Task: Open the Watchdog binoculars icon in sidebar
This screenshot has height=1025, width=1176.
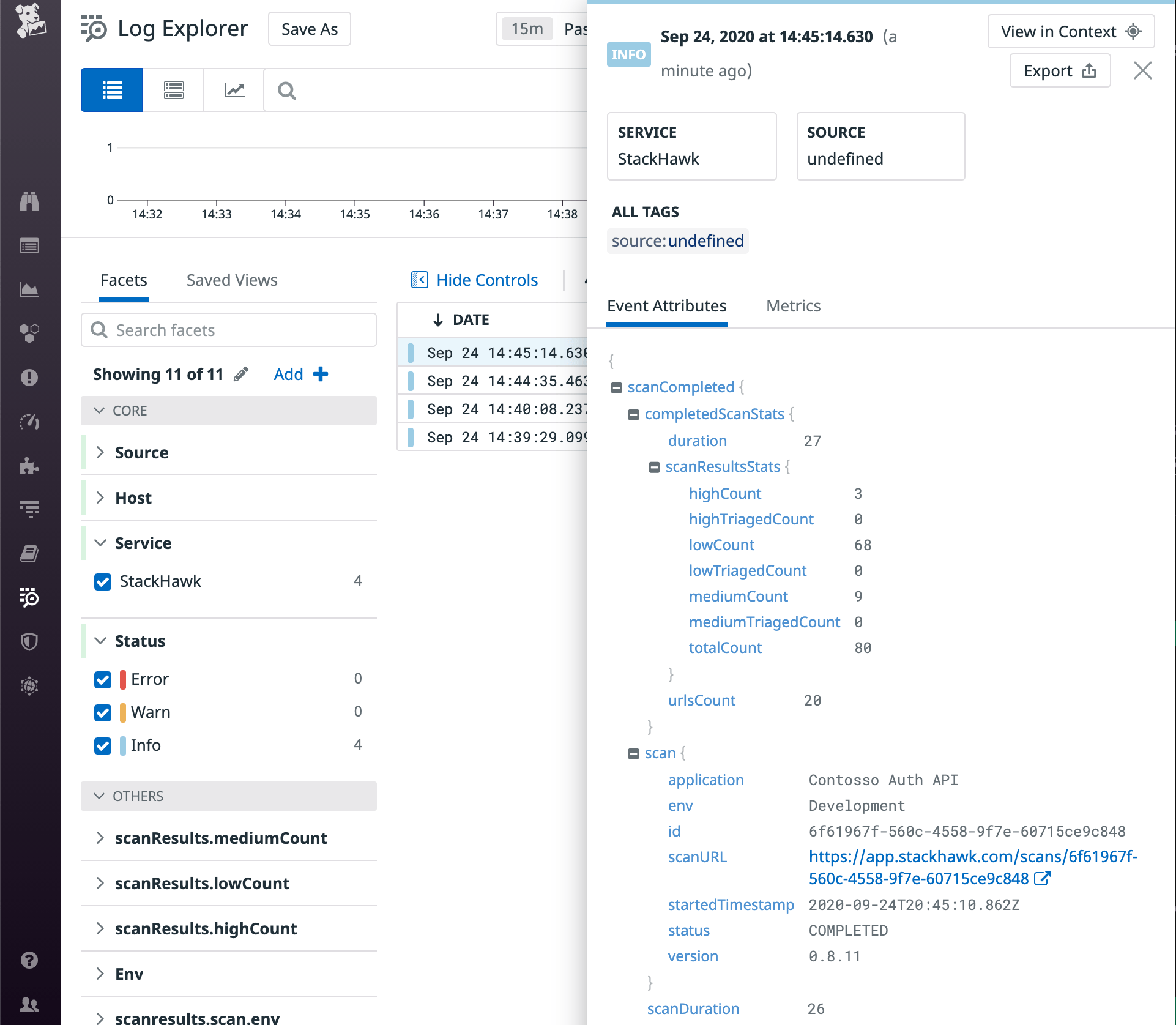Action: click(29, 201)
